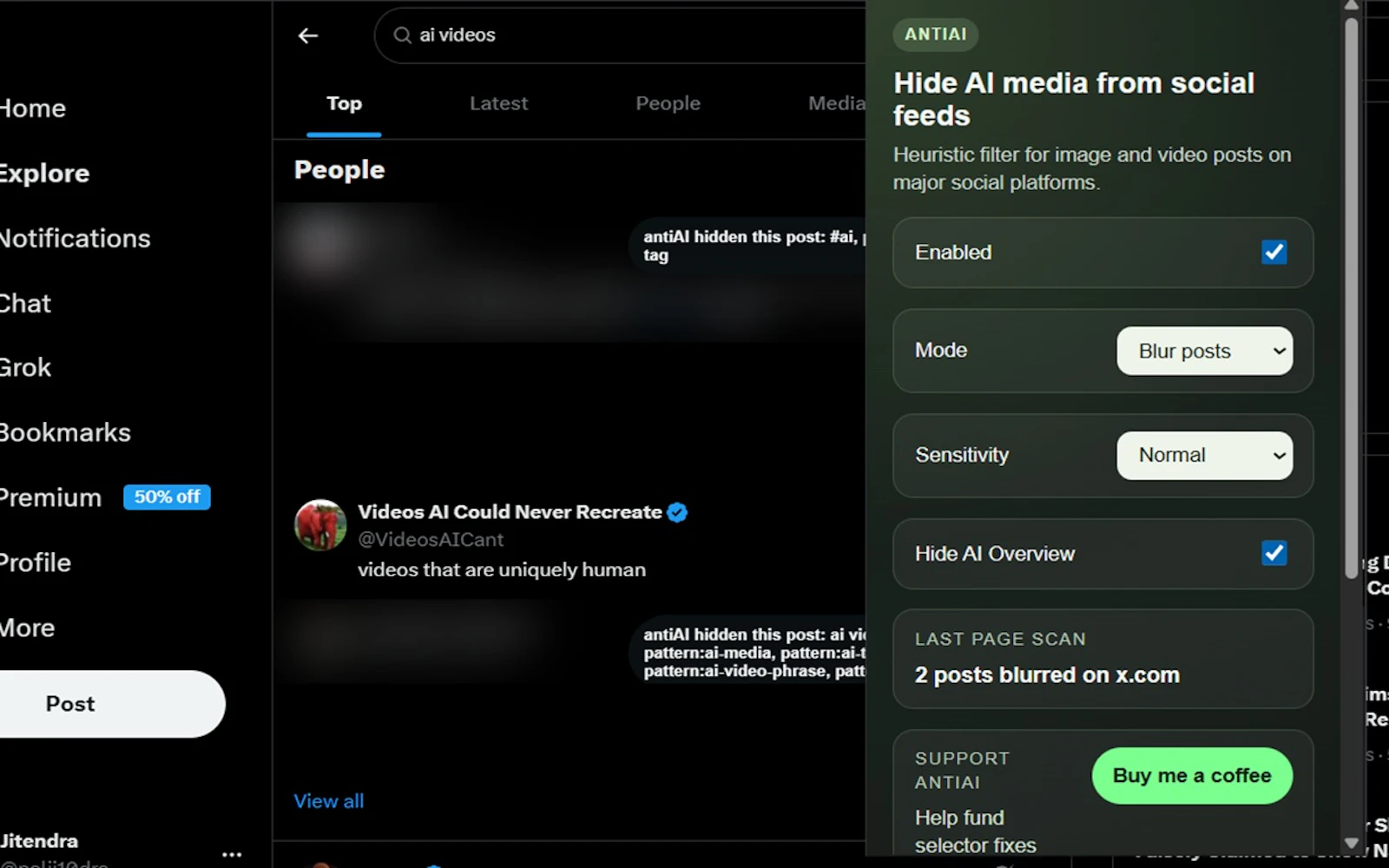Open Premium with 50% off badge
The image size is (1389, 868).
[x=49, y=497]
